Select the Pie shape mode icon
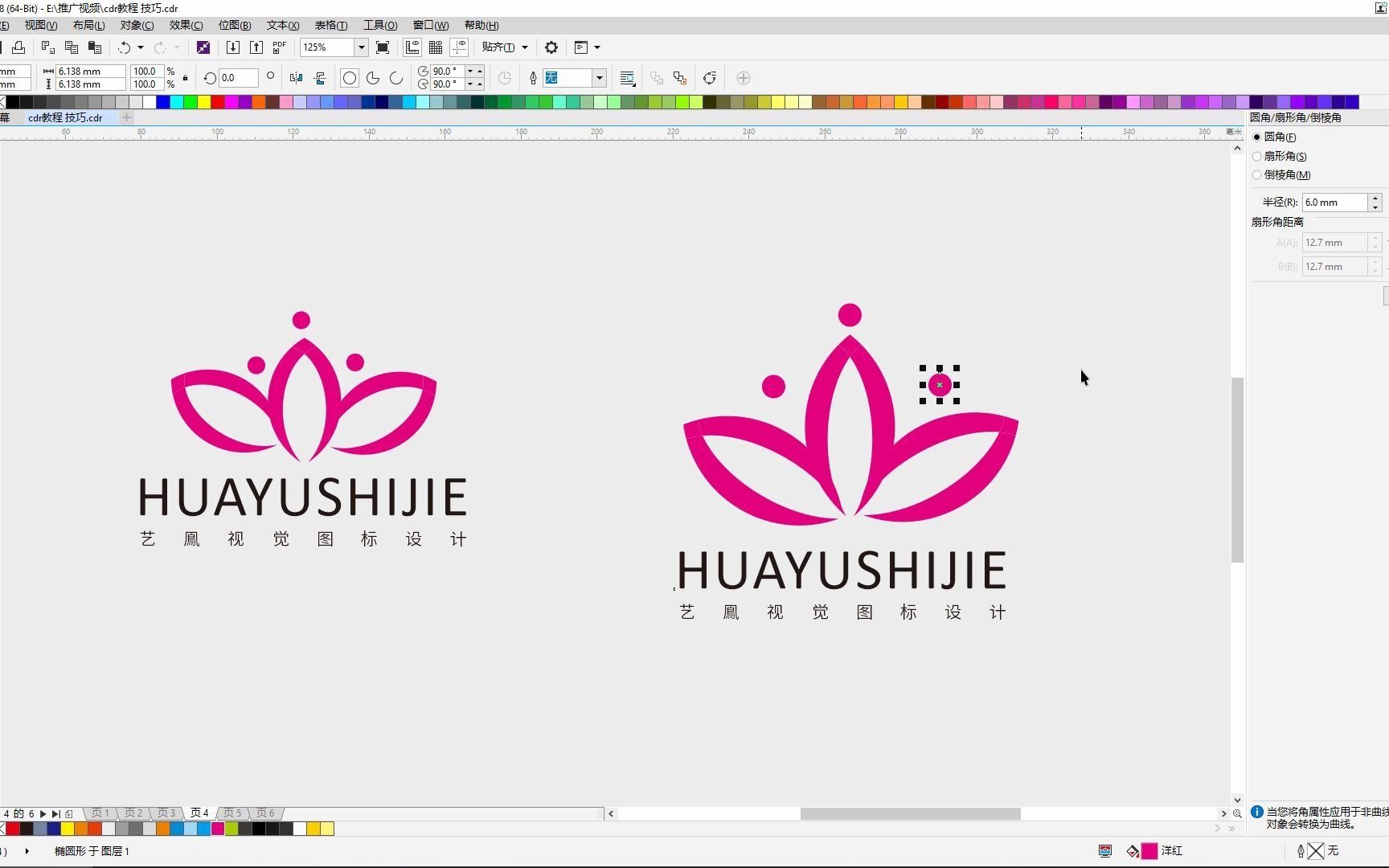This screenshot has height=868, width=1389. pos(373,78)
